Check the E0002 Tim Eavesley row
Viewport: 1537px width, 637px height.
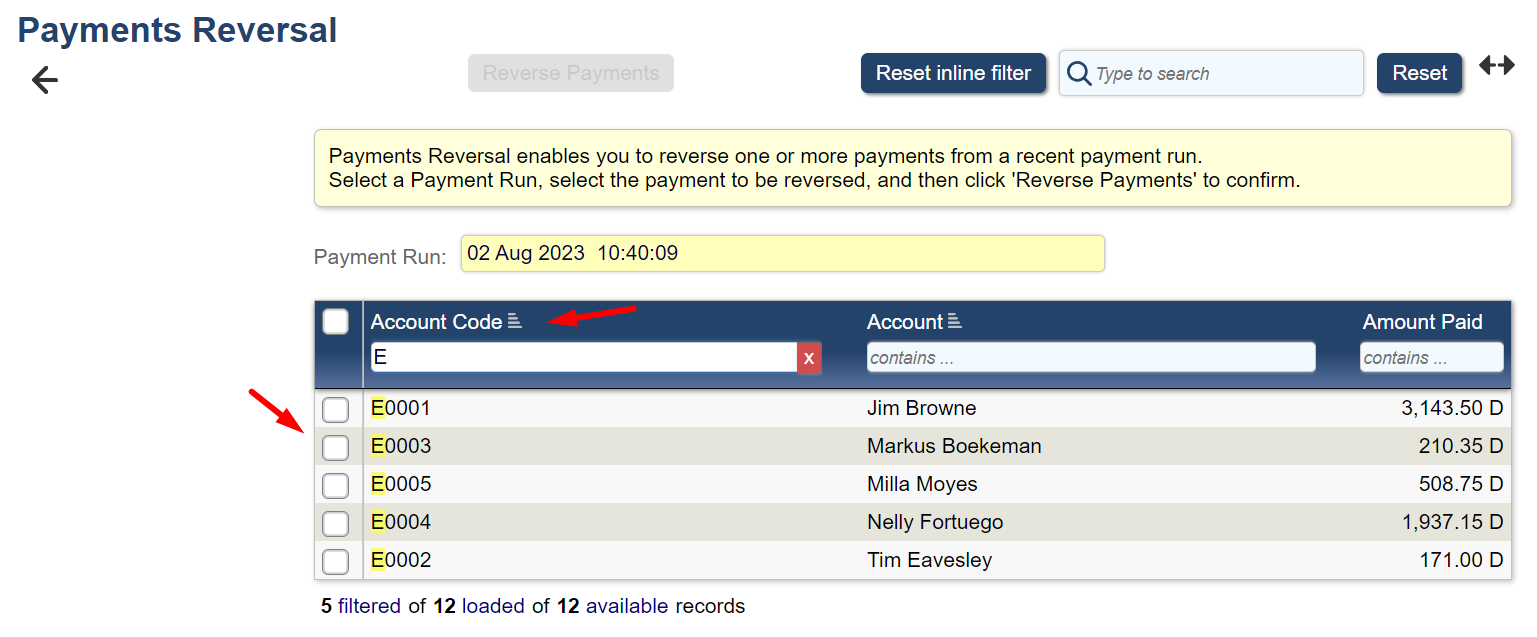[336, 561]
